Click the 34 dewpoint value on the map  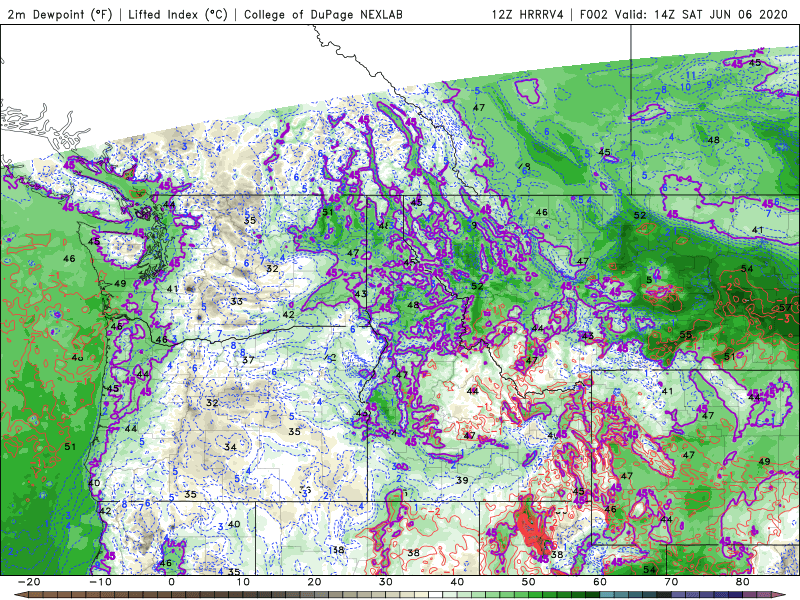(230, 447)
